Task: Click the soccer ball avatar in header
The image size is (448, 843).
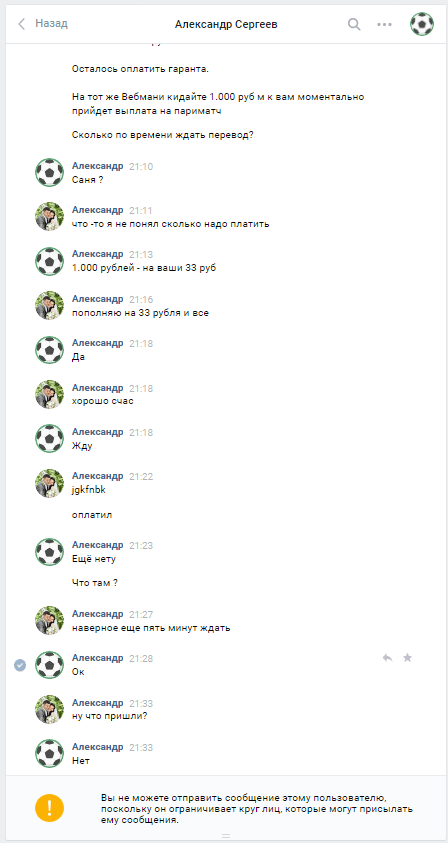Action: [x=422, y=24]
